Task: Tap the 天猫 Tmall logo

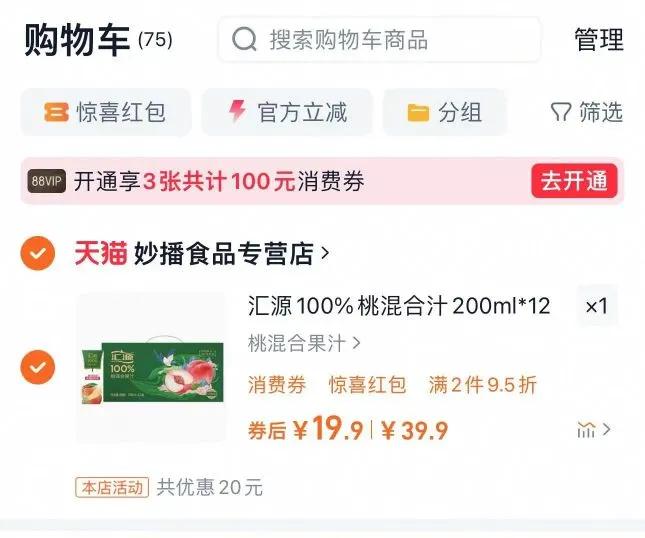Action: (100, 253)
